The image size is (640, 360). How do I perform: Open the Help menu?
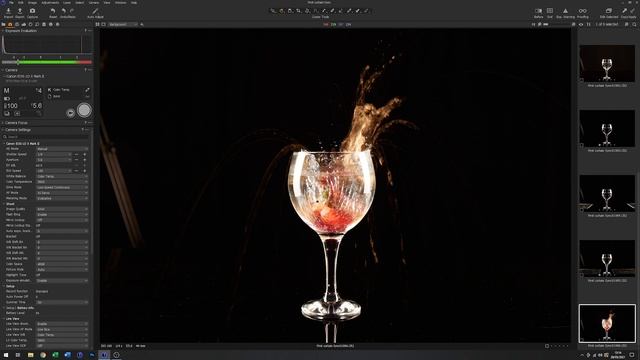[x=134, y=2]
